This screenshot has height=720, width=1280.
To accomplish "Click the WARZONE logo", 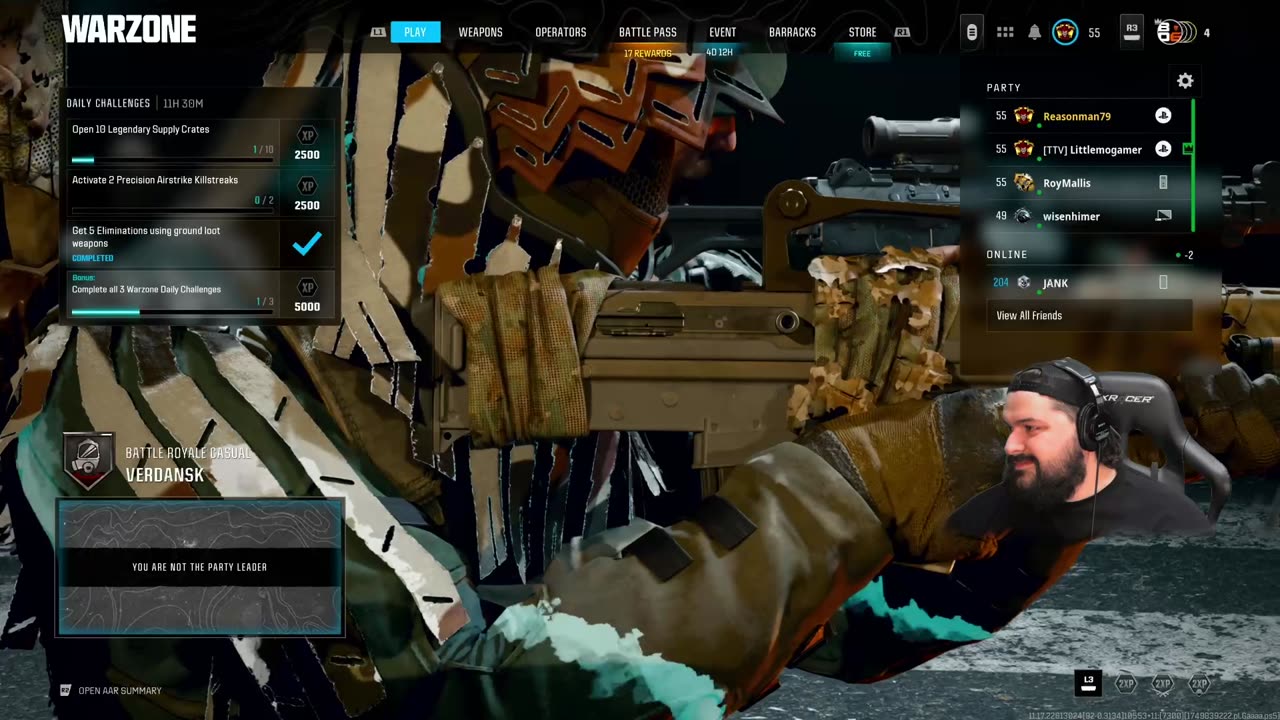I will [129, 30].
